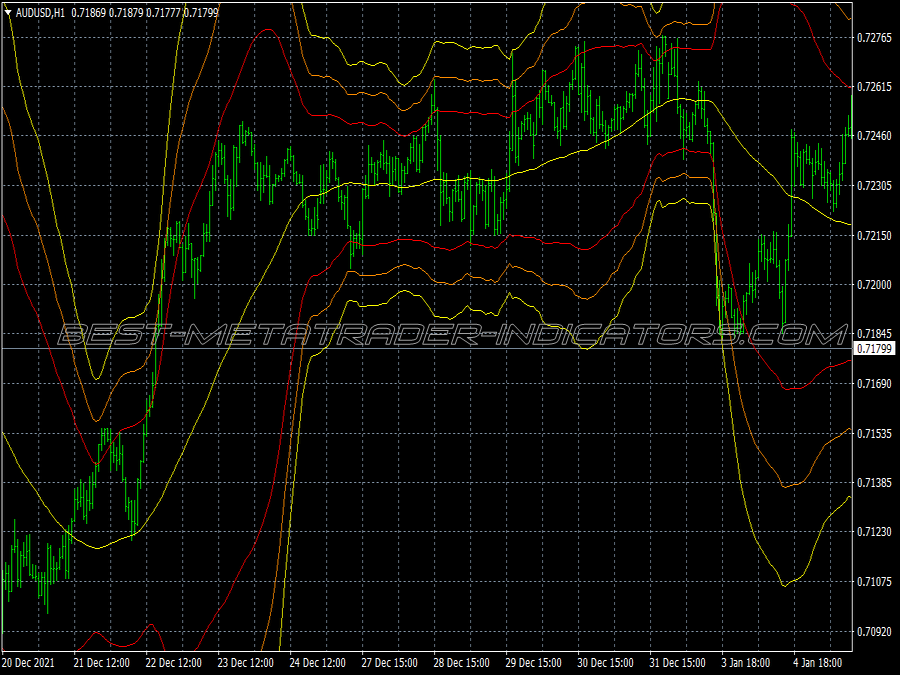The height and width of the screenshot is (675, 900).
Task: Click the current price tag 0.71799
Action: [x=874, y=348]
